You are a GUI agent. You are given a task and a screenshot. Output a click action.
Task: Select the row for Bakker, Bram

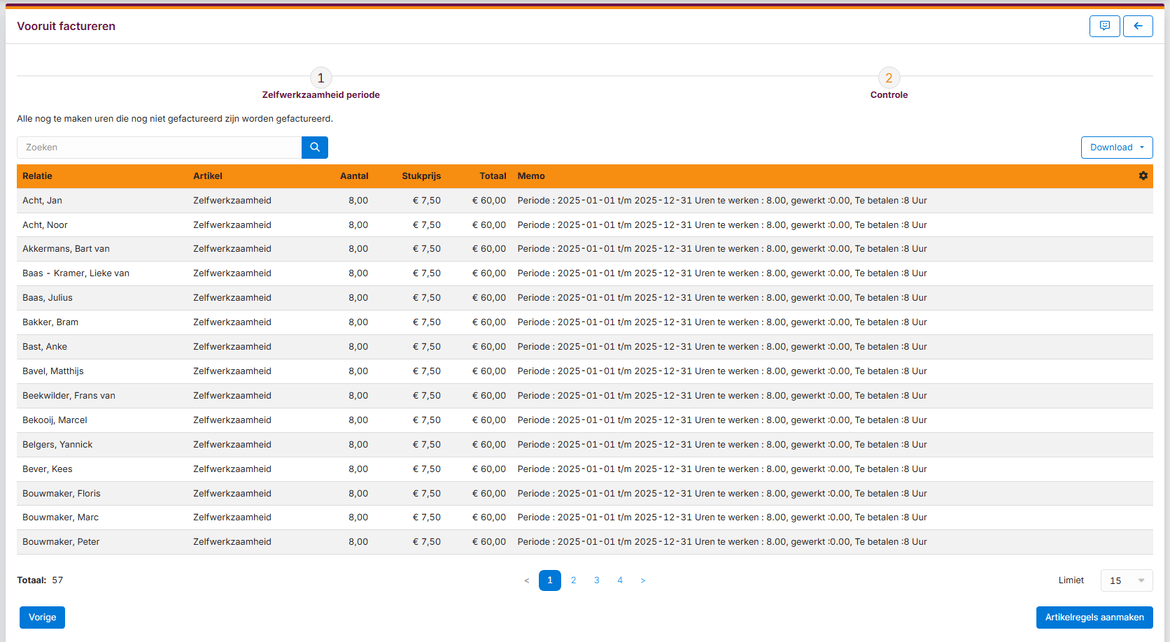pos(584,322)
